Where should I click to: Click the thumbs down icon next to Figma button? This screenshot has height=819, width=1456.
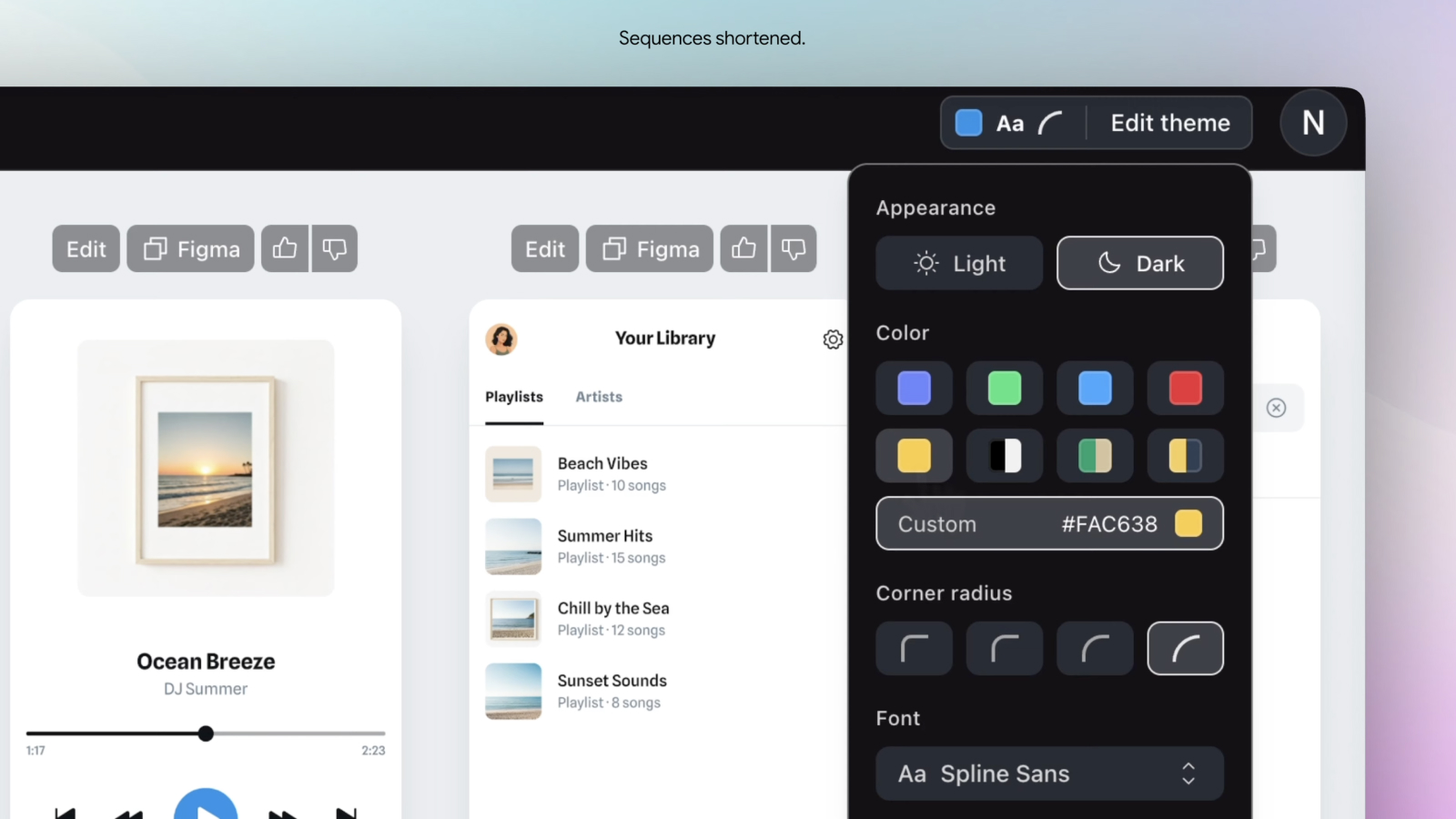pyautogui.click(x=335, y=248)
